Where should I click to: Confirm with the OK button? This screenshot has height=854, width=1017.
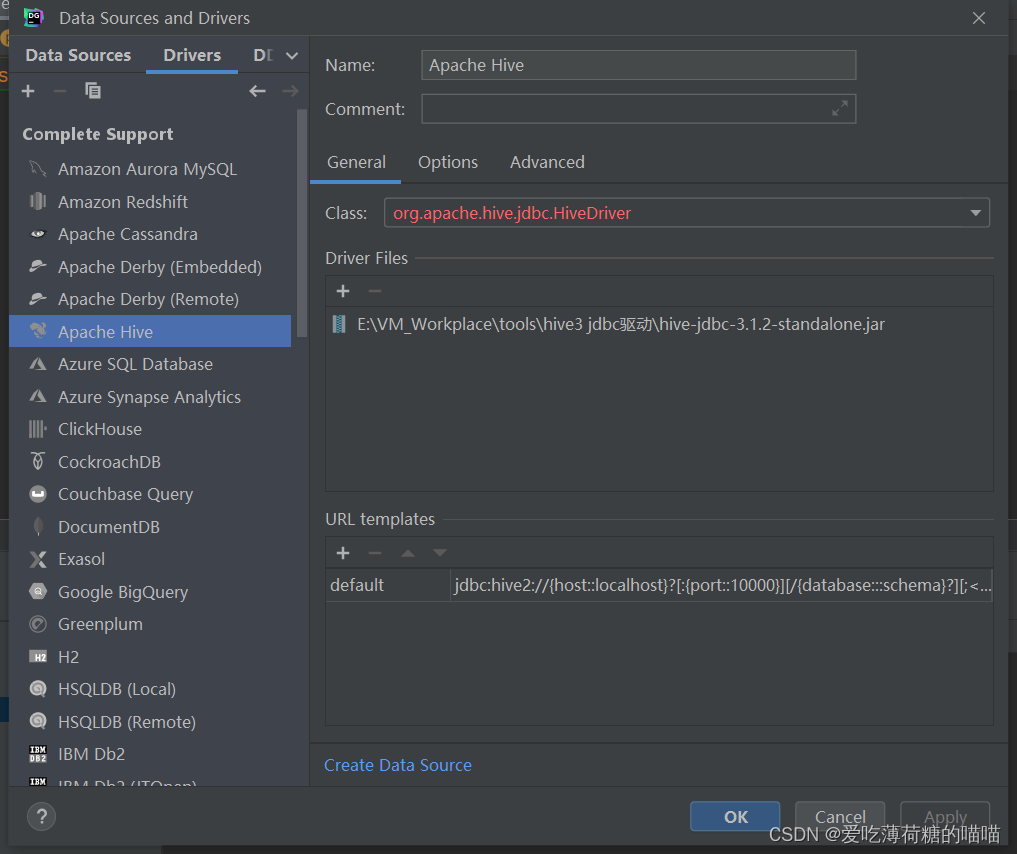[x=735, y=816]
